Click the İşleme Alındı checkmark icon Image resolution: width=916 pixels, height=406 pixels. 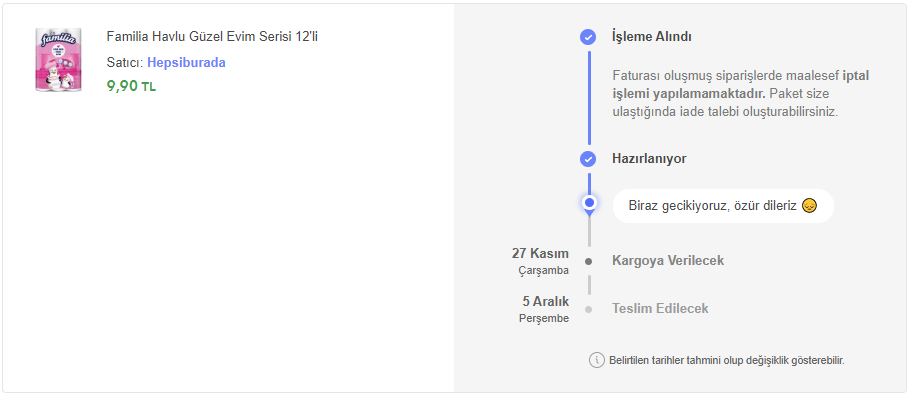[588, 37]
